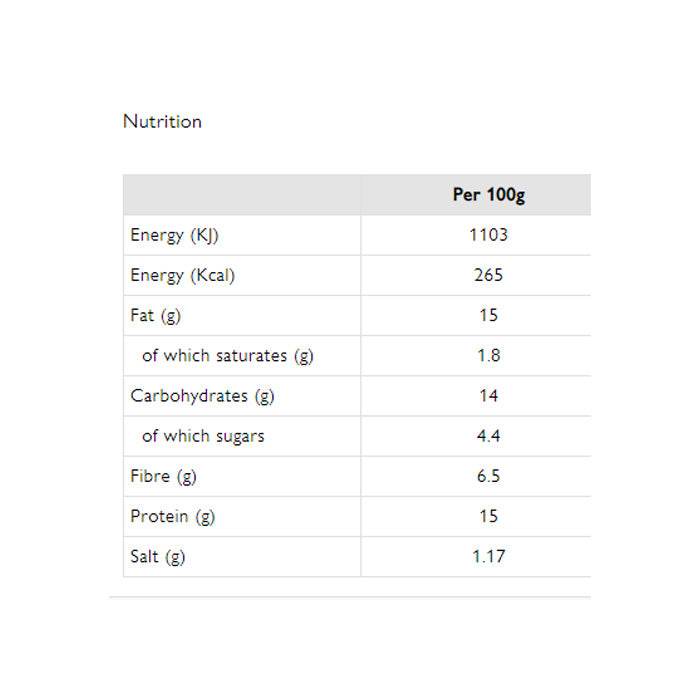Select the Per 100g column header
This screenshot has width=700, height=700.
(x=488, y=195)
